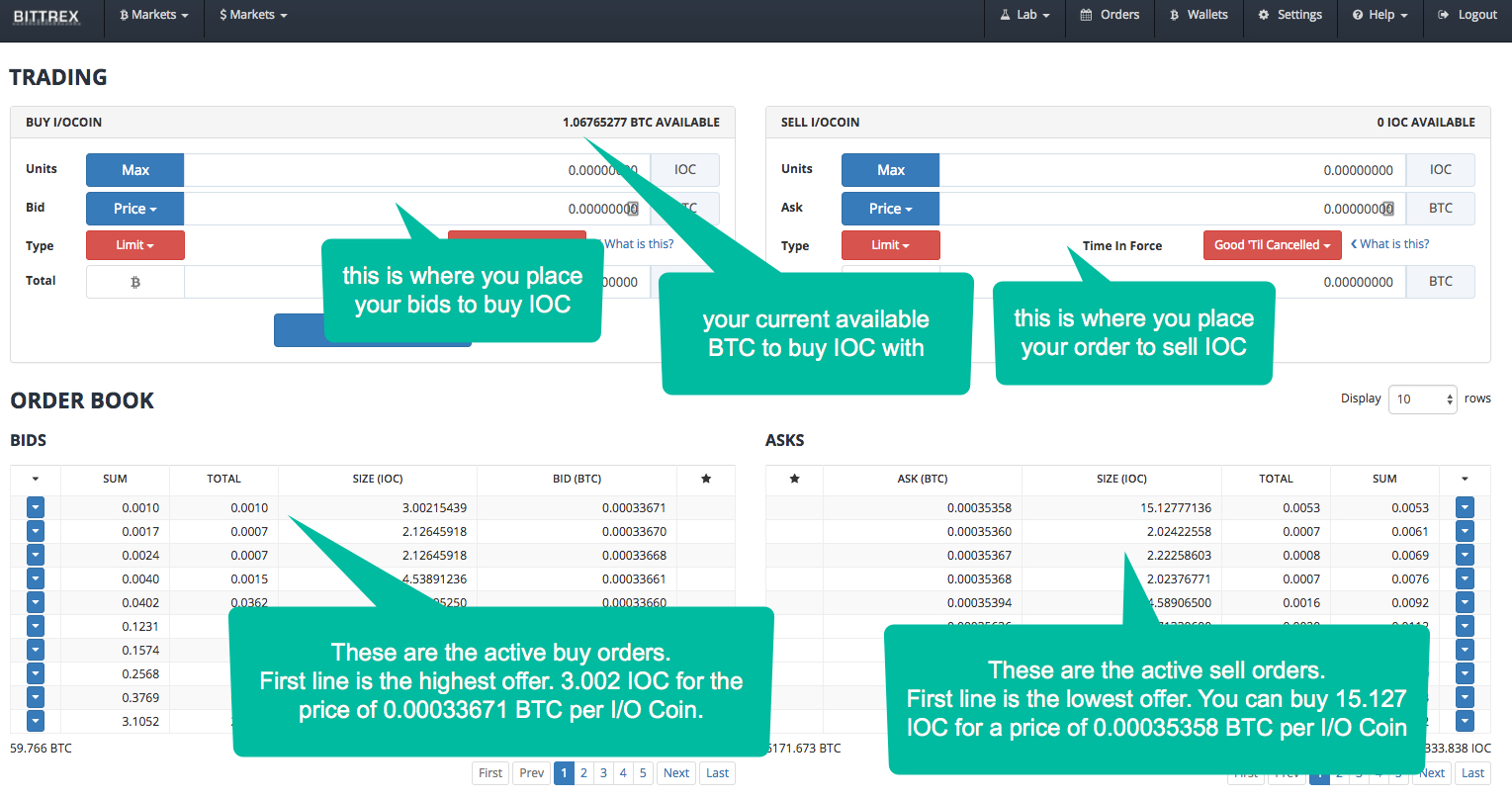Image resolution: width=1512 pixels, height=799 pixels.
Task: Open action dropdown for bid row sum 0.1574
Action: coord(36,650)
